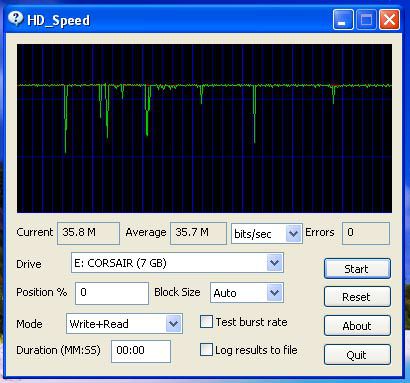Screen dimensions: 410x383
Task: Click the Duration (MM:SS) label
Action: 58,350
